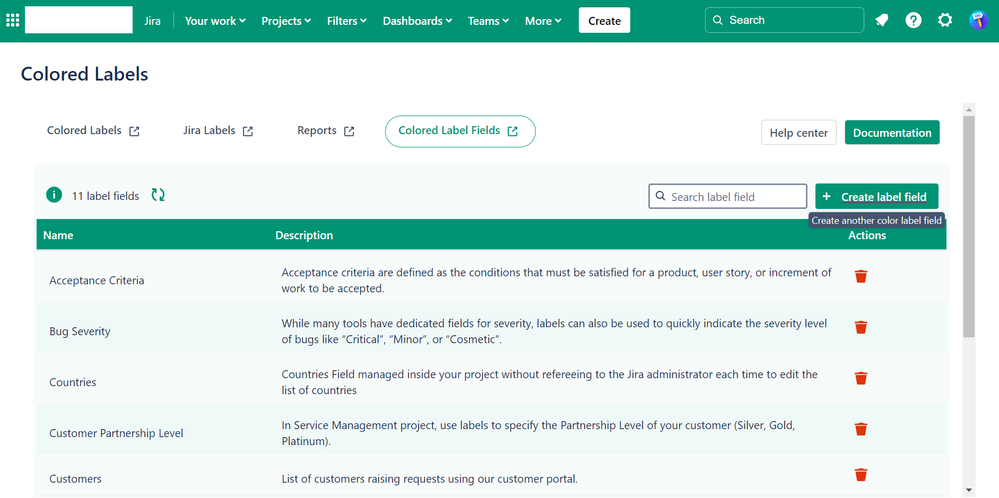Delete the Countries label field
Screen dimensions: 999x498
pyautogui.click(x=861, y=378)
